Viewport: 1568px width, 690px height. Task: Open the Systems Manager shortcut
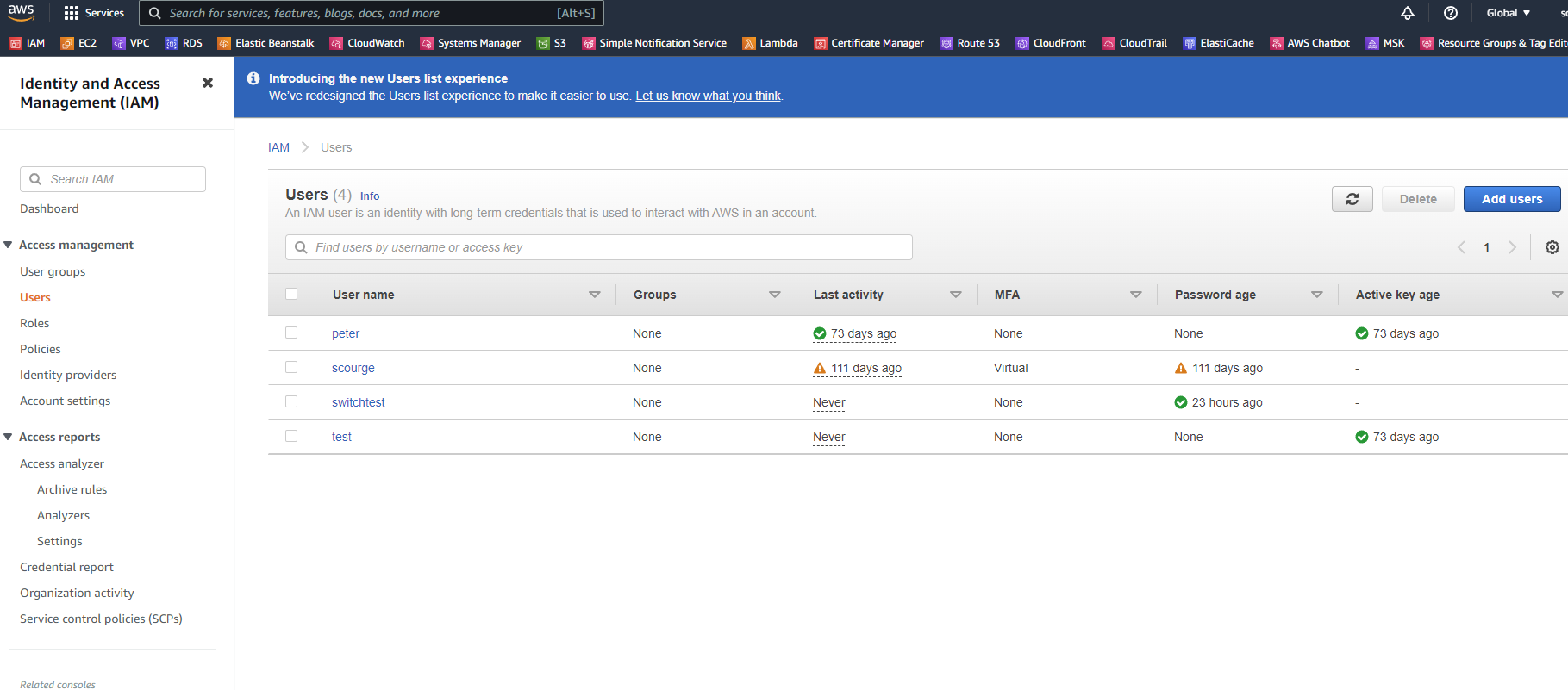click(x=471, y=43)
